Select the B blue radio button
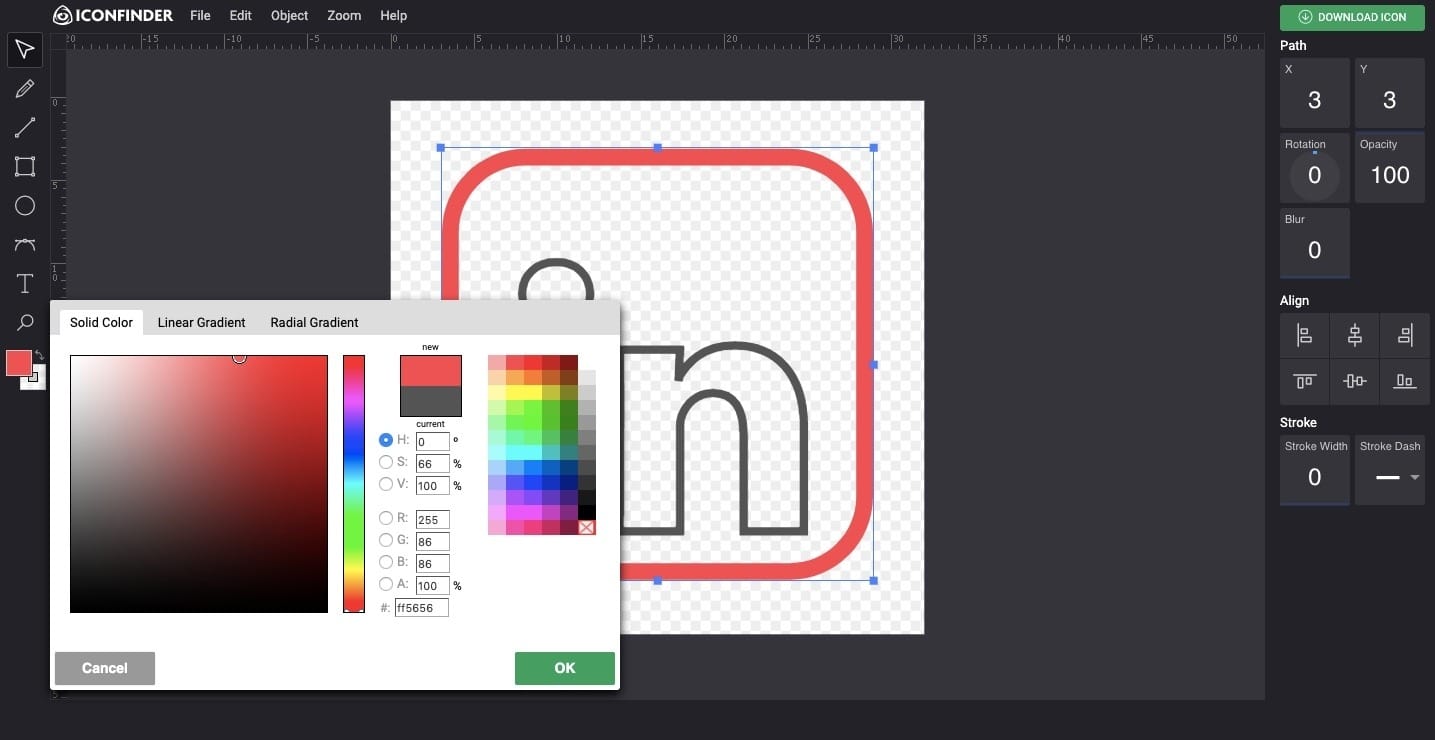The image size is (1435, 740). point(386,562)
